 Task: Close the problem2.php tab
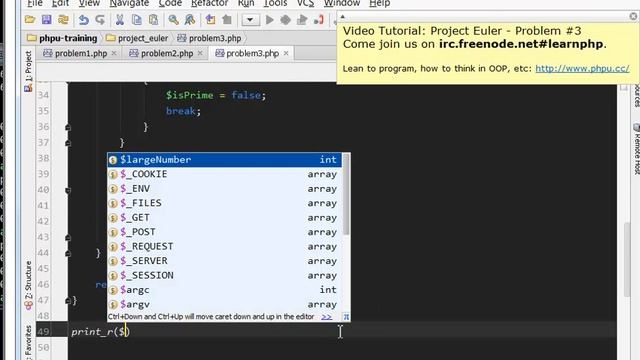[200, 53]
